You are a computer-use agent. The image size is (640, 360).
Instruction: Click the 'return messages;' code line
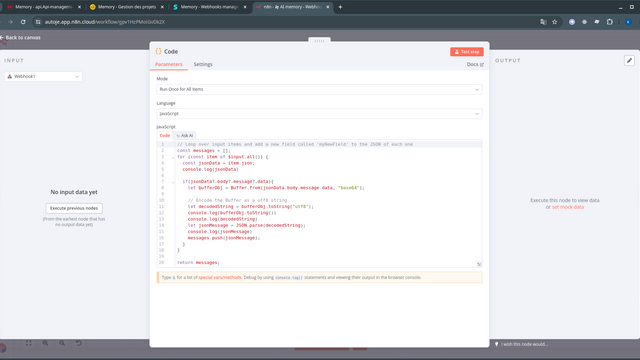[x=198, y=263]
